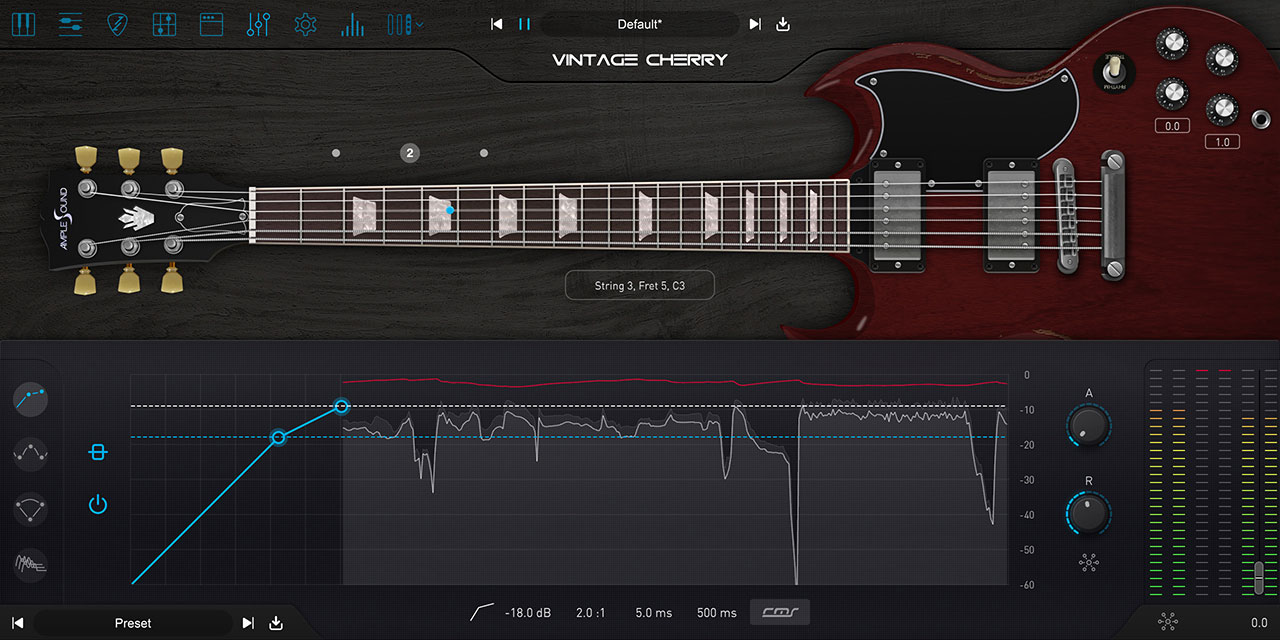Toggle the RMS detection button
1280x640 pixels.
[780, 613]
